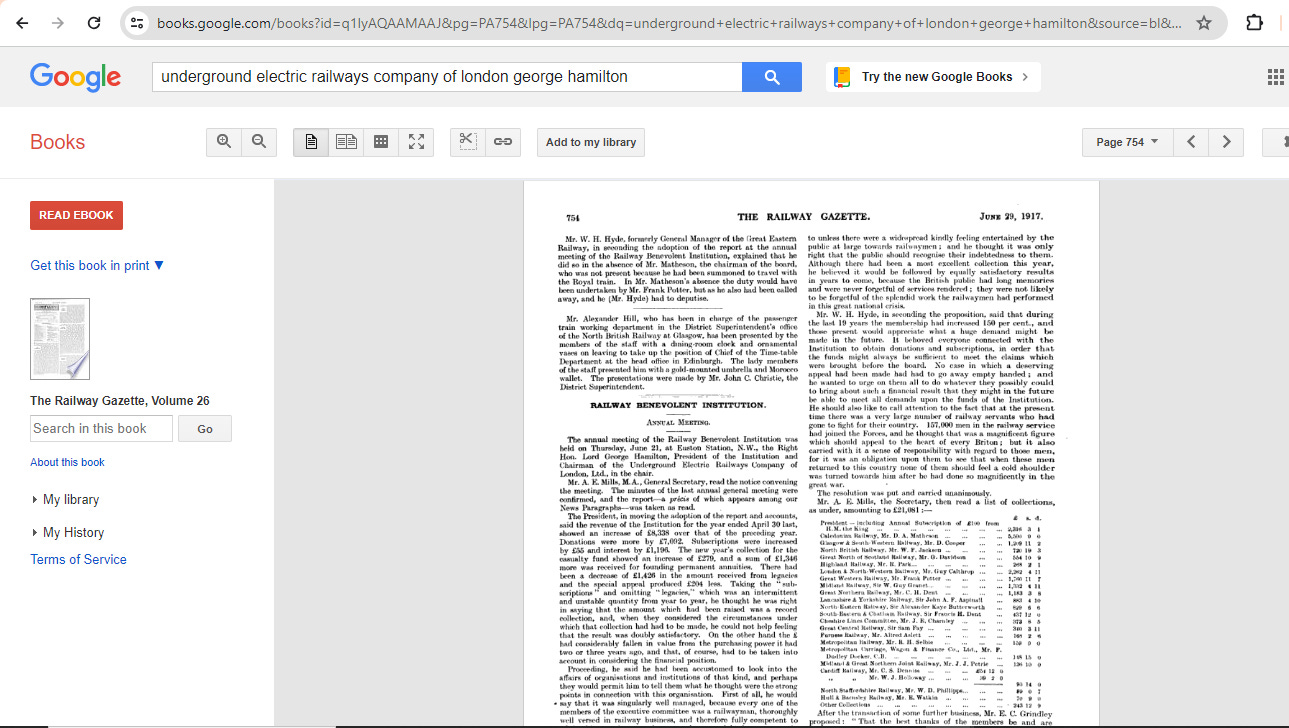Image resolution: width=1289 pixels, height=728 pixels.
Task: Toggle full screen mode
Action: 416,142
